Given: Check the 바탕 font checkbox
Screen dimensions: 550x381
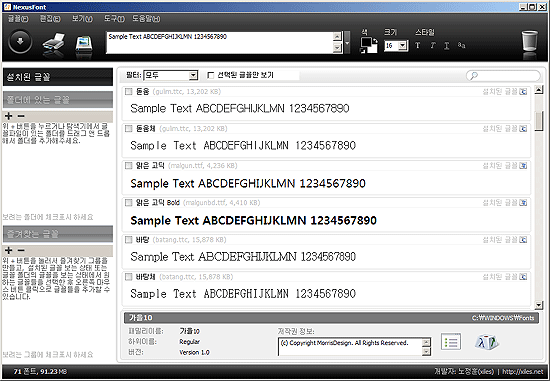Looking at the screenshot, I should pos(129,240).
